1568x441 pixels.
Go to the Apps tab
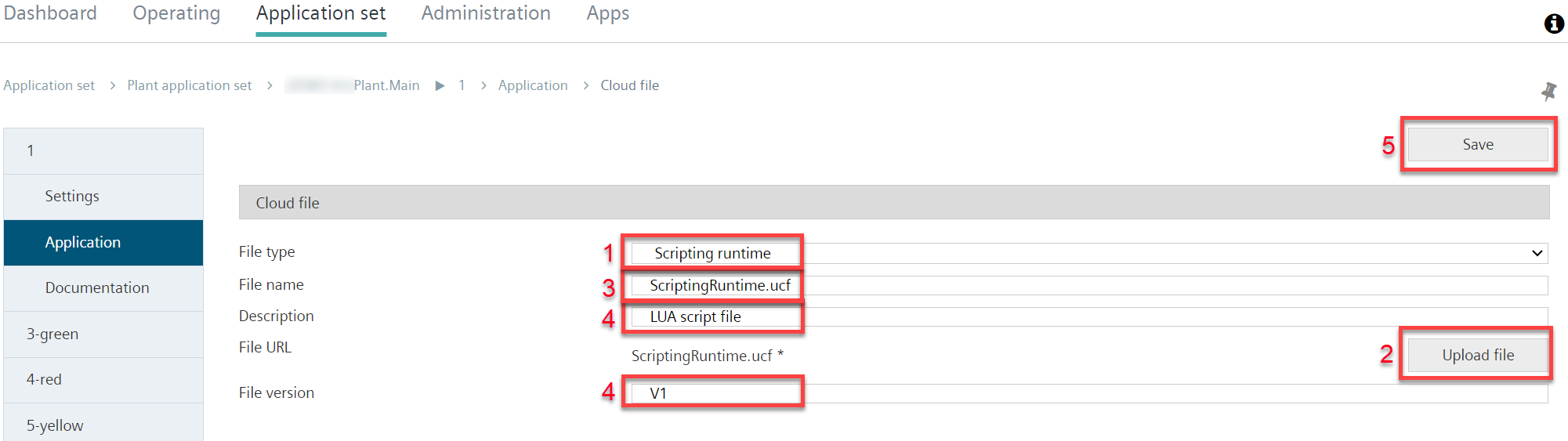(x=608, y=13)
